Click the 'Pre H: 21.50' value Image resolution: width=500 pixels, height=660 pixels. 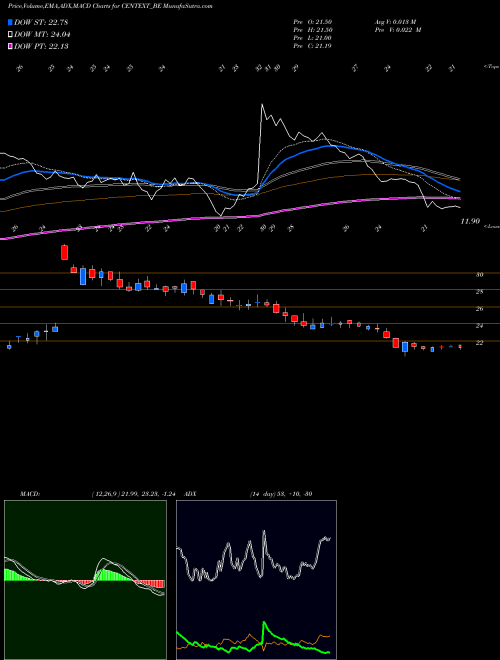click(313, 30)
